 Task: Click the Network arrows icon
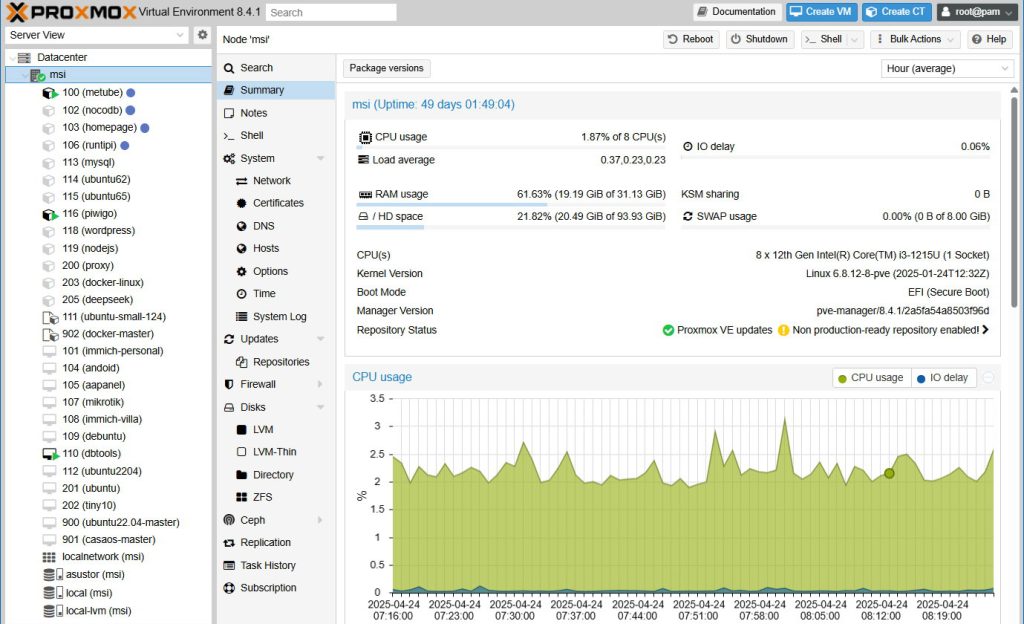(x=242, y=181)
